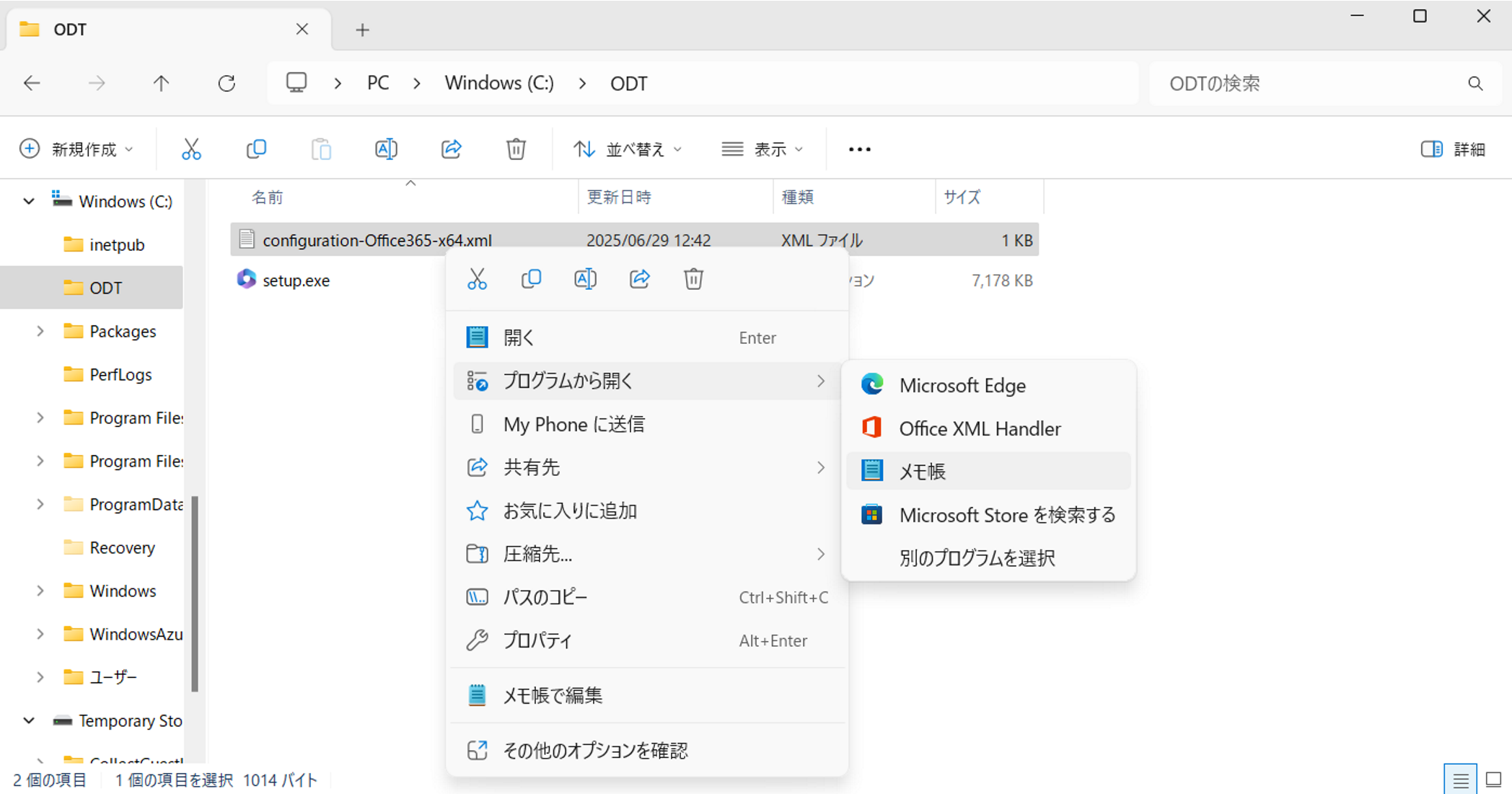Switch to the large thumbnails view icon

coord(1493,780)
